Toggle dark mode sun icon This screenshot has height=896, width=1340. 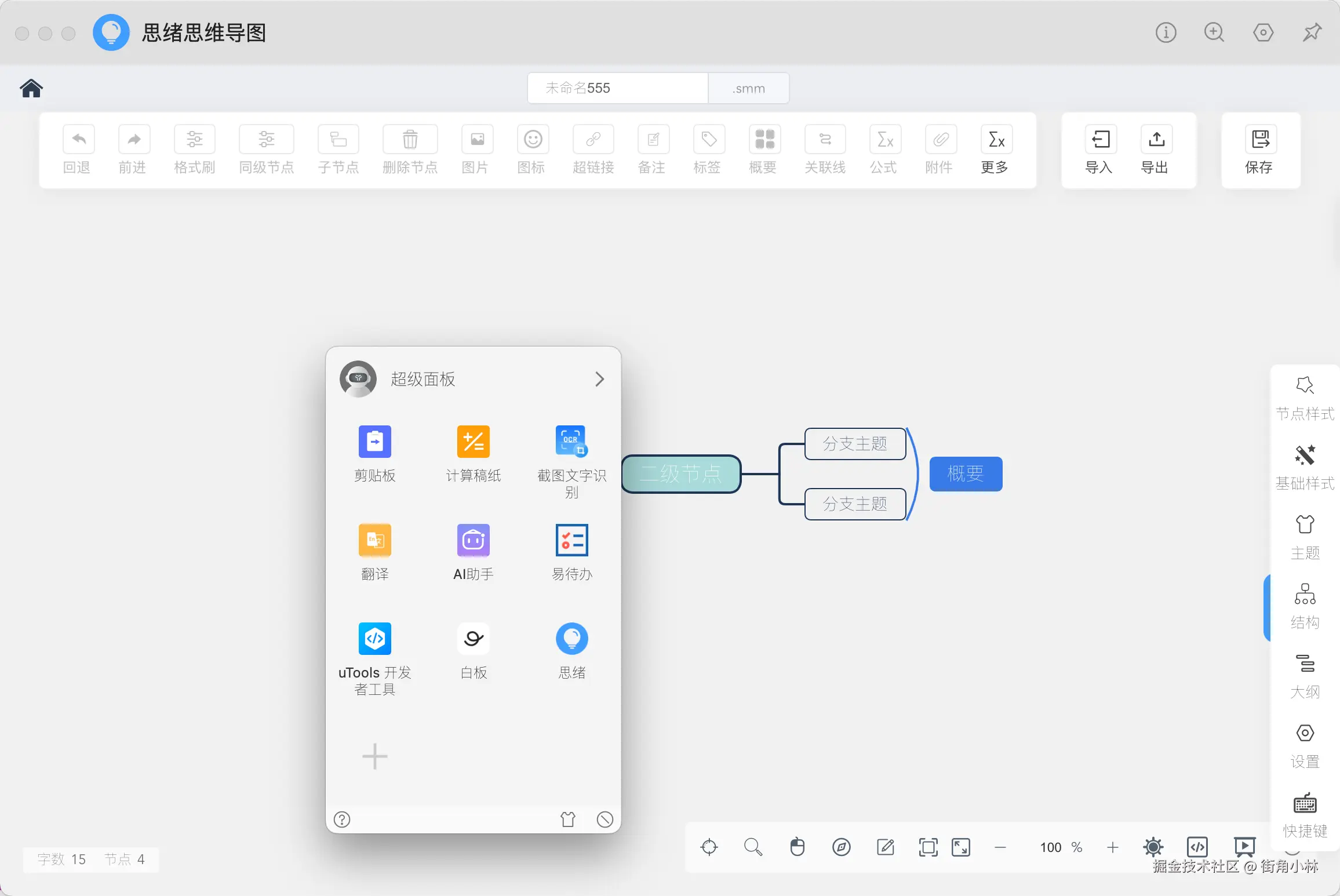(1153, 847)
